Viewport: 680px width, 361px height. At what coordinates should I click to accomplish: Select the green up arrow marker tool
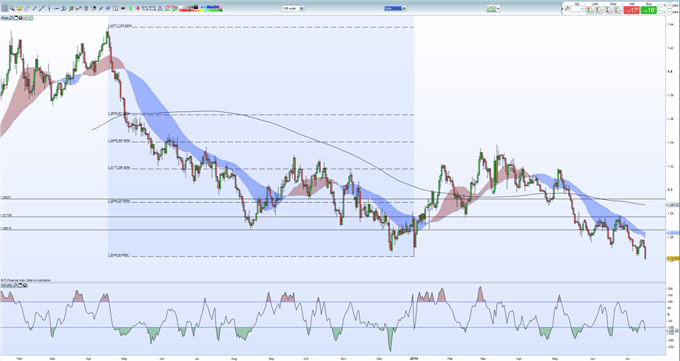pos(131,8)
